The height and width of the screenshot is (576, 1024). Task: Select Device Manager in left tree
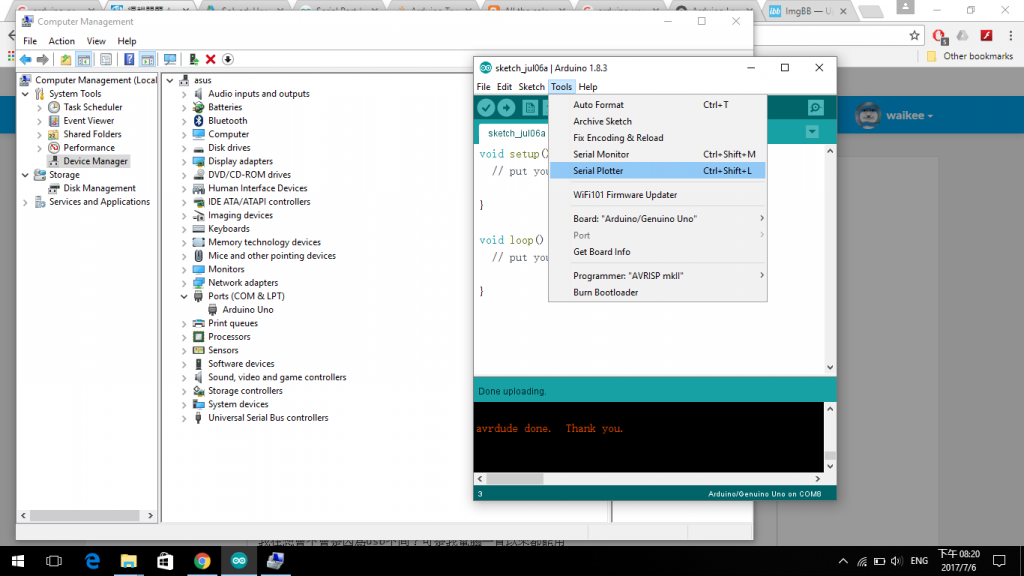pyautogui.click(x=95, y=161)
